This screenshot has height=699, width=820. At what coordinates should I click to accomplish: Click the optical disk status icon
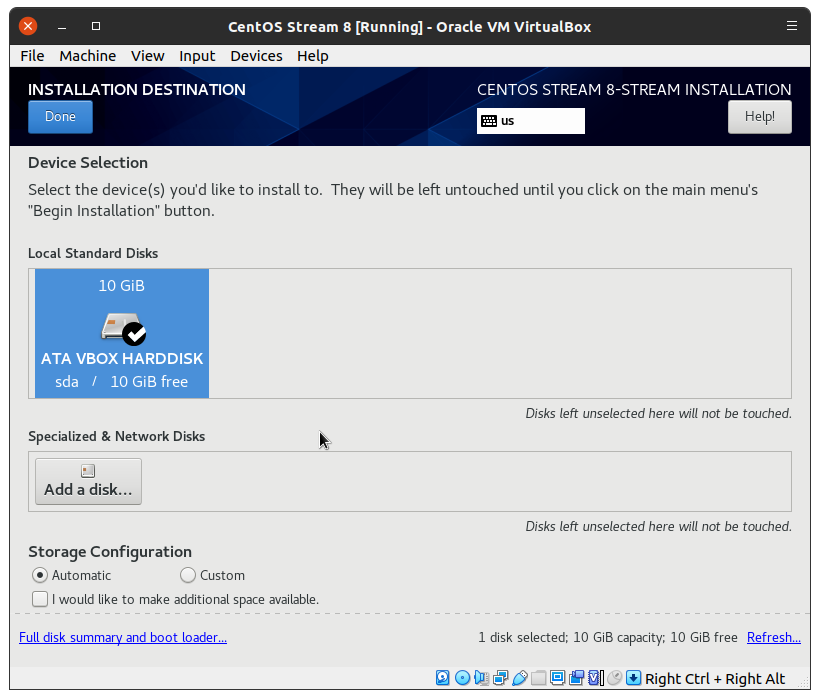click(x=462, y=678)
